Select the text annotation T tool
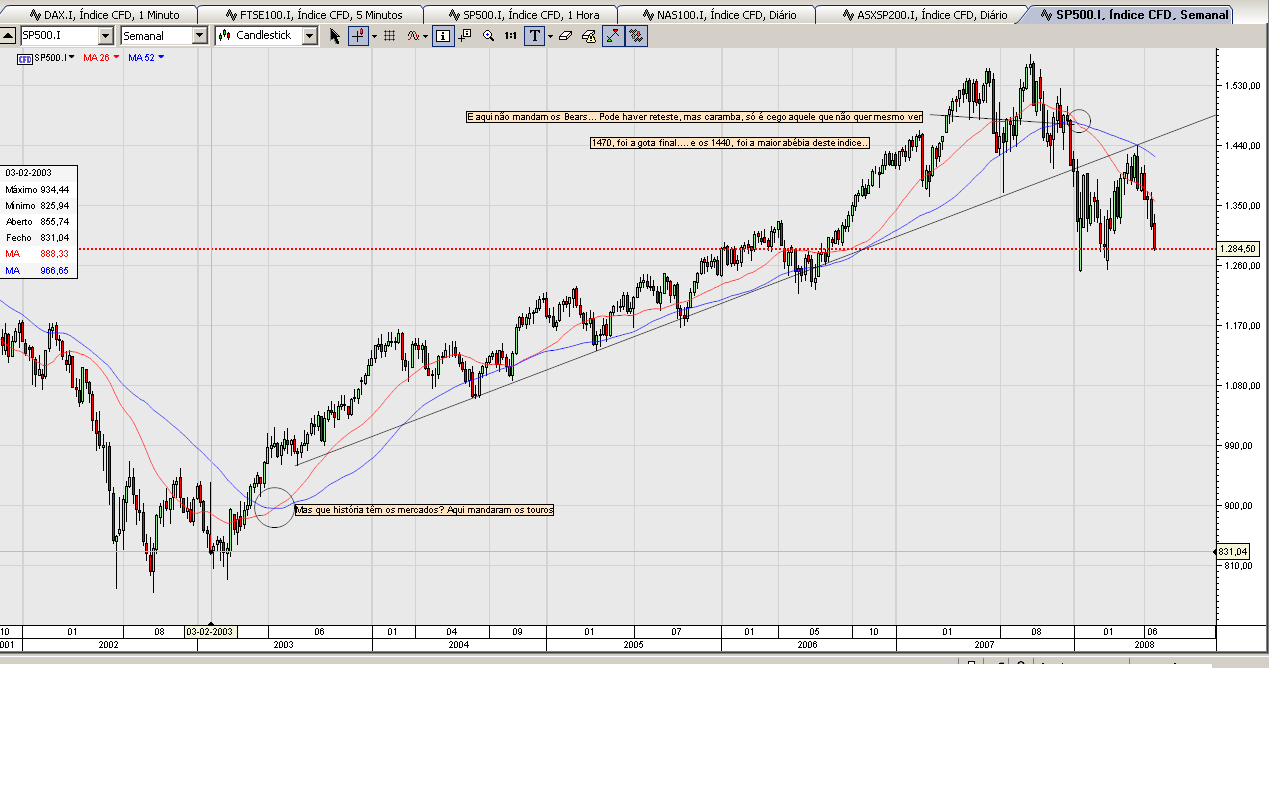The image size is (1280, 800). tap(535, 35)
